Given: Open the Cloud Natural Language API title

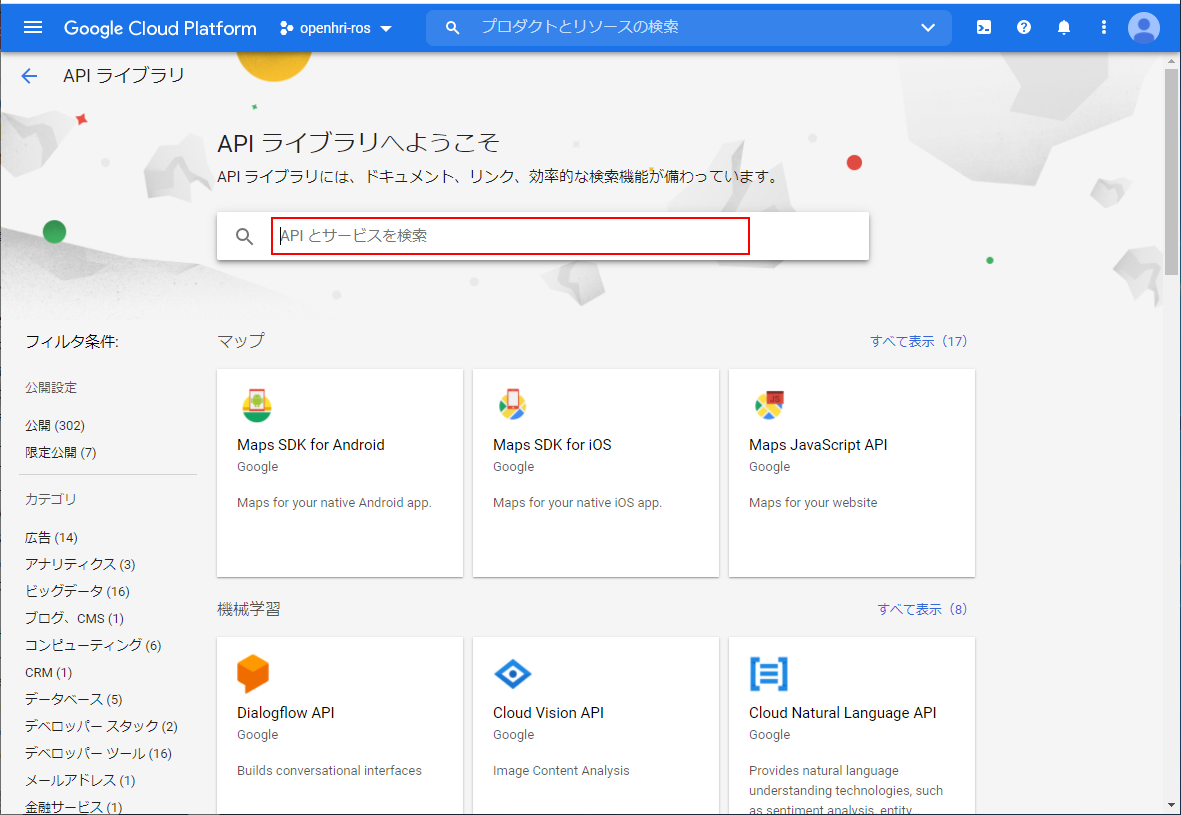Looking at the screenshot, I should 842,713.
